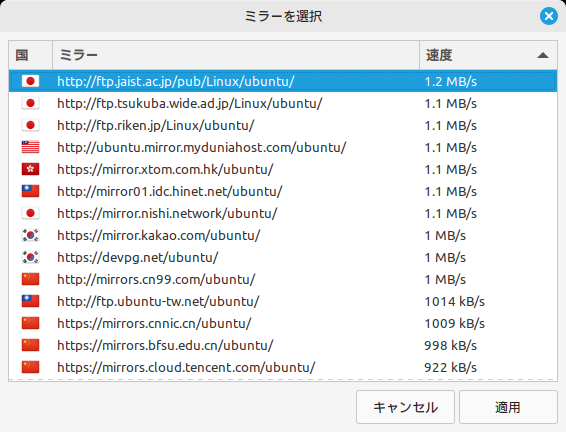Close the ミラーを選択 dialog

click(x=549, y=16)
